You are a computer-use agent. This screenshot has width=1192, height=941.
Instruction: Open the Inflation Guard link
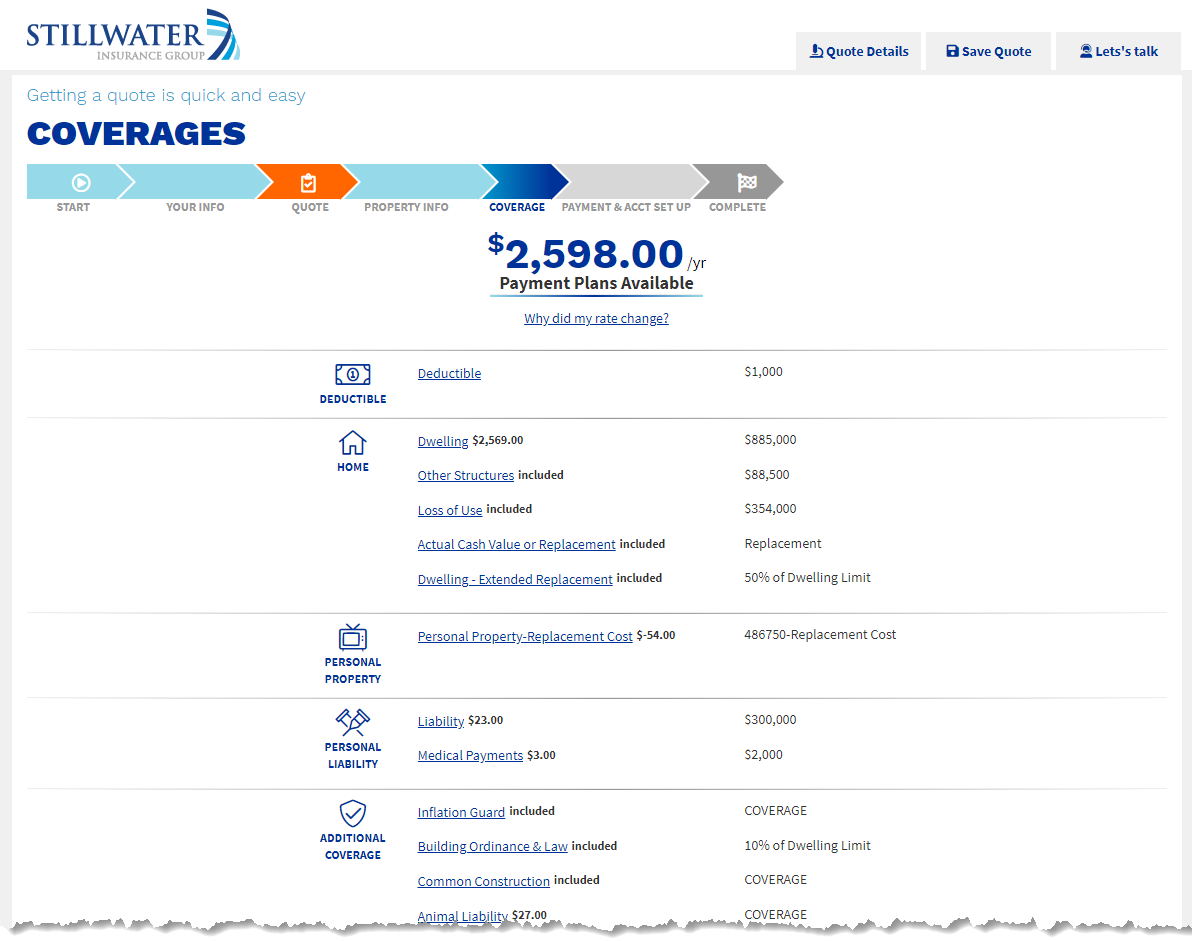point(461,813)
